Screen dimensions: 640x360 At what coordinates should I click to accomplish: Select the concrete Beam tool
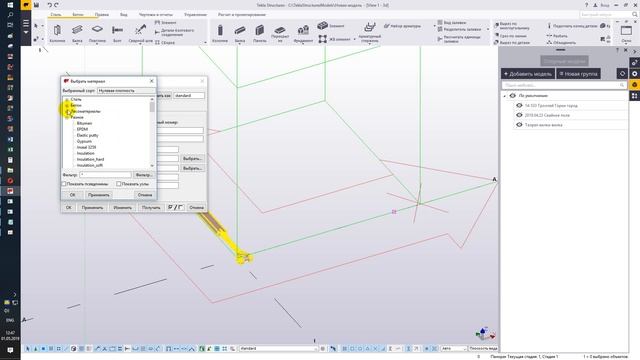(240, 33)
